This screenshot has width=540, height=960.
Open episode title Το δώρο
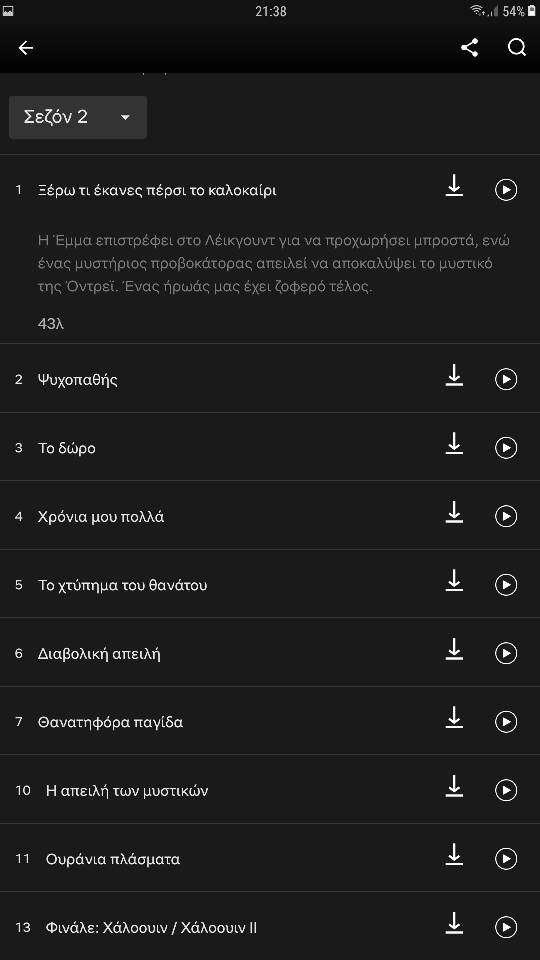coord(67,448)
